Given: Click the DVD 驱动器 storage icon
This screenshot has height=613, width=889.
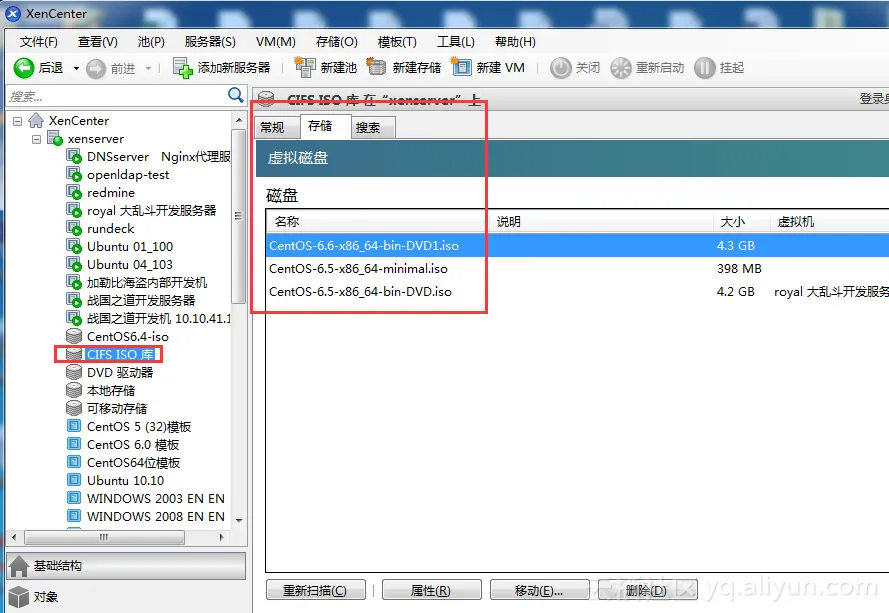Looking at the screenshot, I should (74, 373).
